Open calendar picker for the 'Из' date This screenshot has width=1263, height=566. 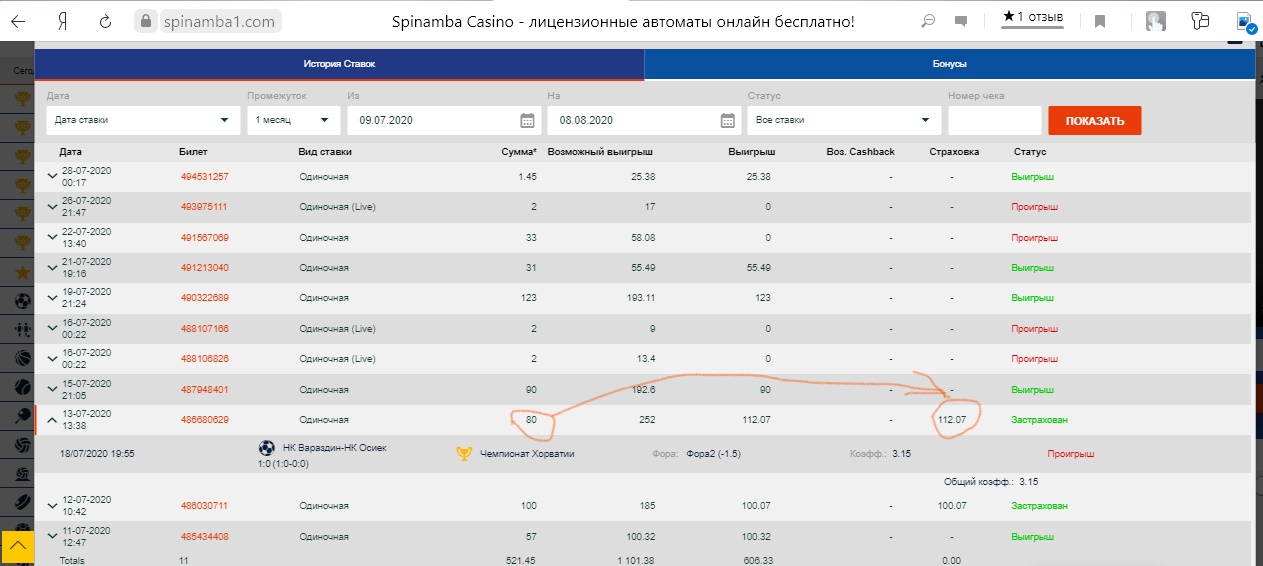(528, 120)
